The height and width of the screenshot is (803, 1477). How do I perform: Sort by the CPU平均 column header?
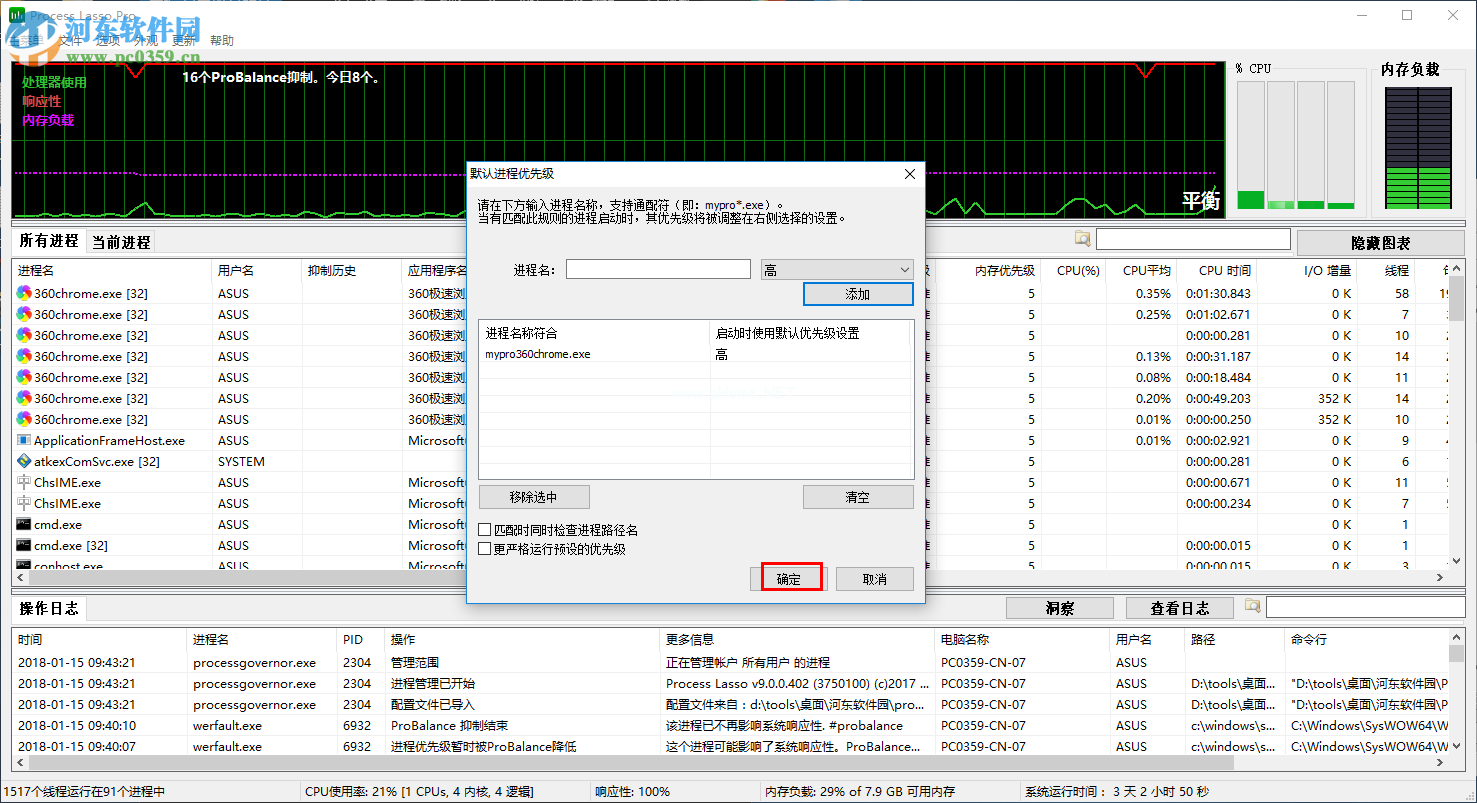coord(1140,270)
